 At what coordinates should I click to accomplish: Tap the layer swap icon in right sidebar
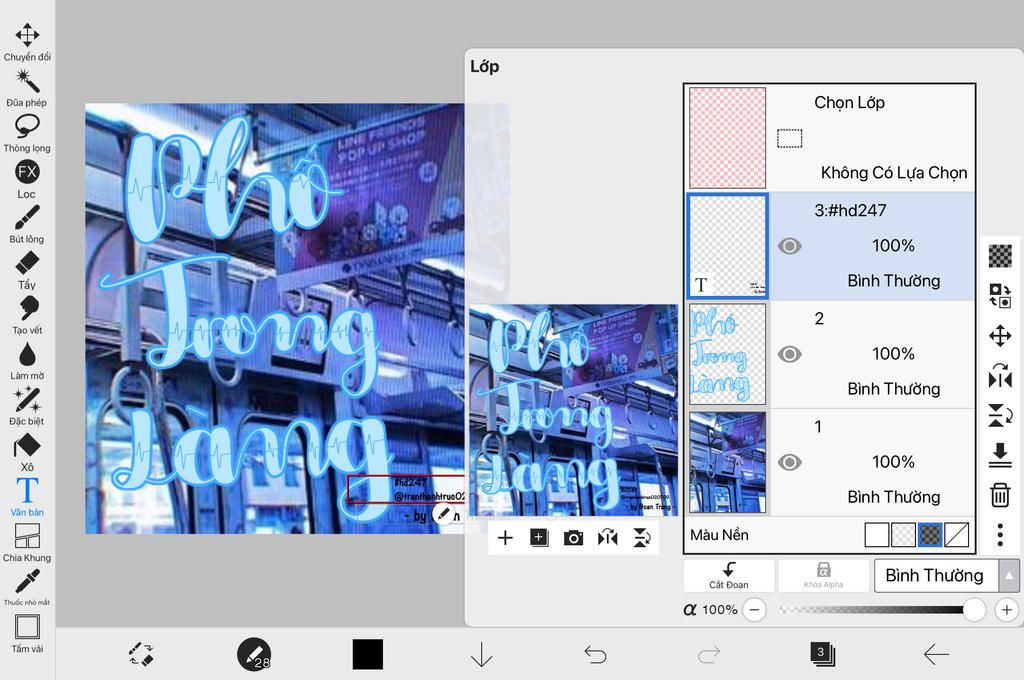click(x=1000, y=295)
